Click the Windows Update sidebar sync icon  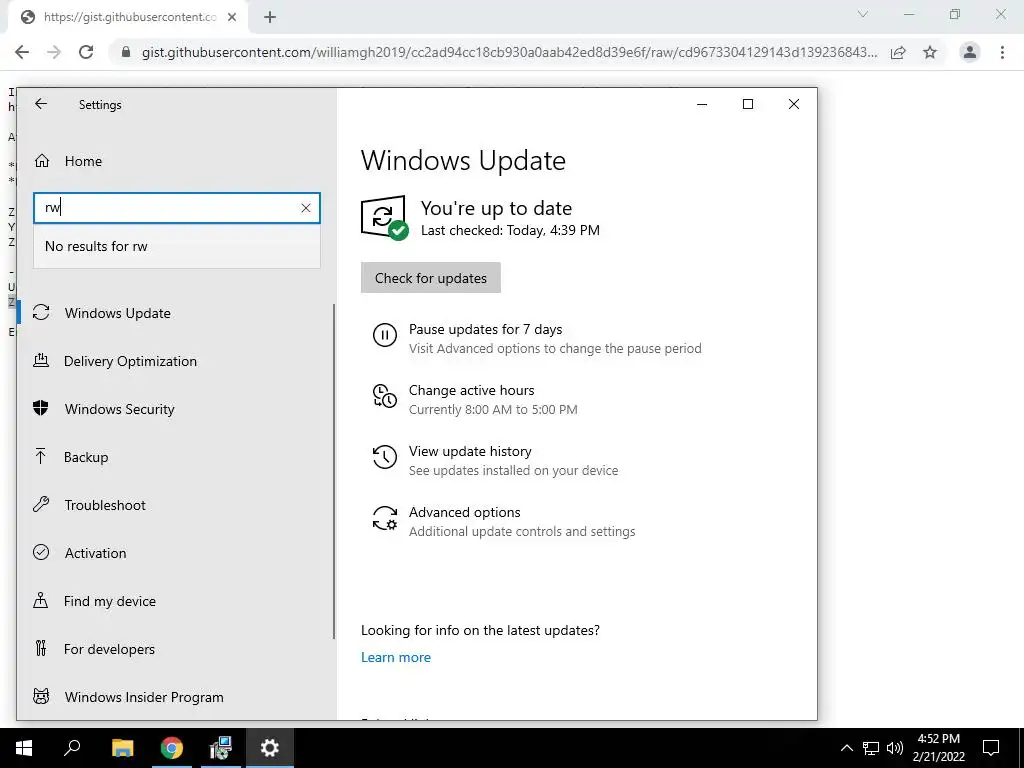tap(41, 313)
